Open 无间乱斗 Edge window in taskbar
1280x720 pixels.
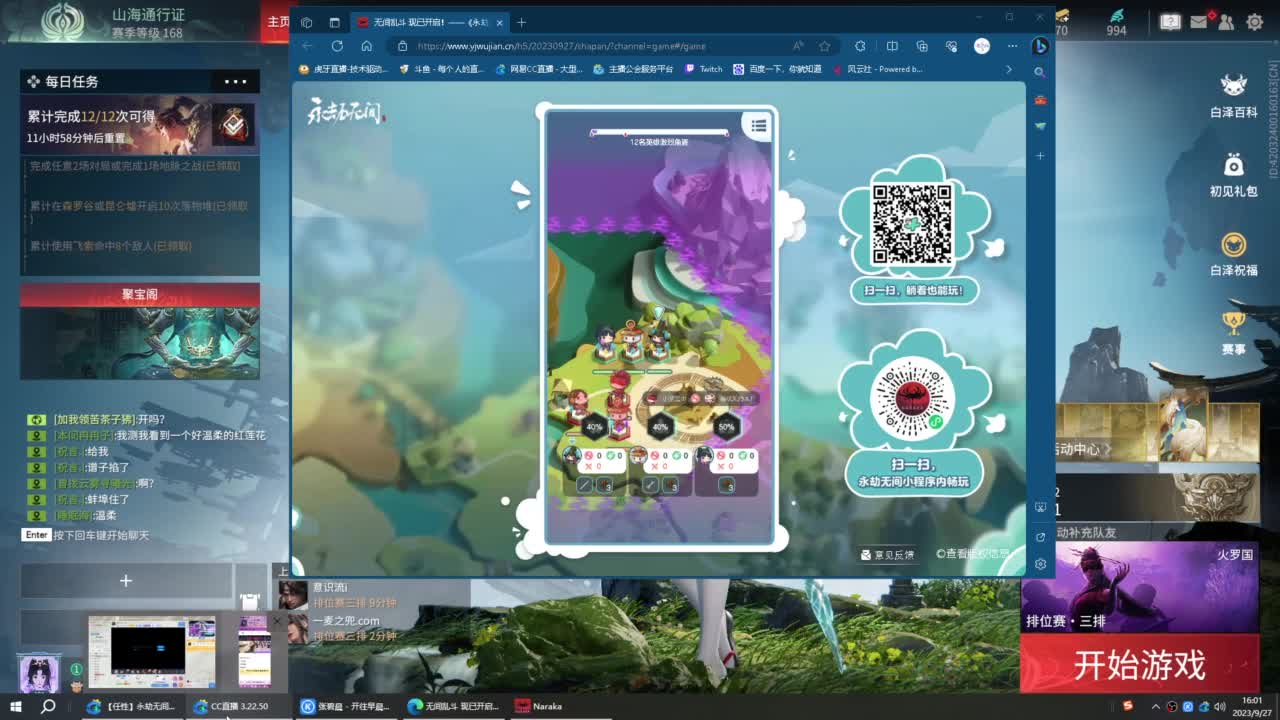[x=453, y=706]
